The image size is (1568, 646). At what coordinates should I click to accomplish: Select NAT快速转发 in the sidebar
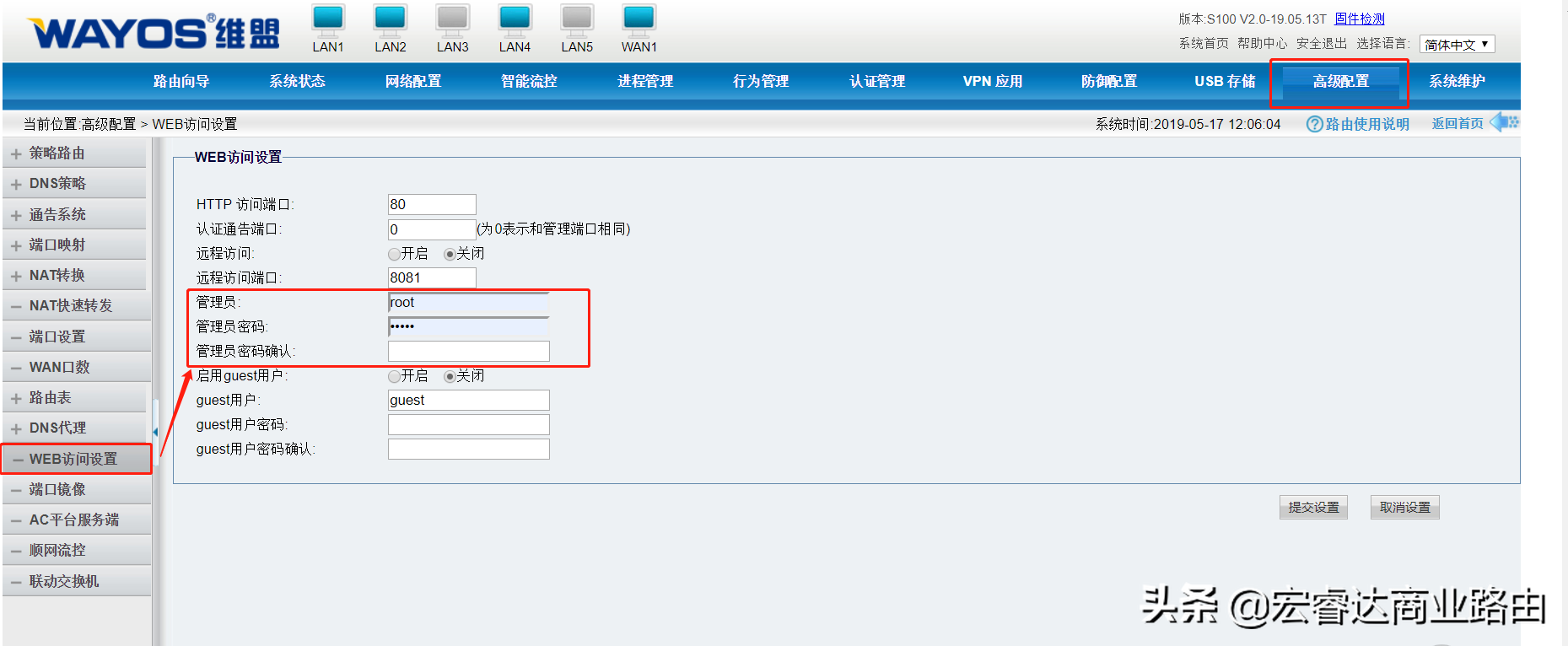[77, 305]
